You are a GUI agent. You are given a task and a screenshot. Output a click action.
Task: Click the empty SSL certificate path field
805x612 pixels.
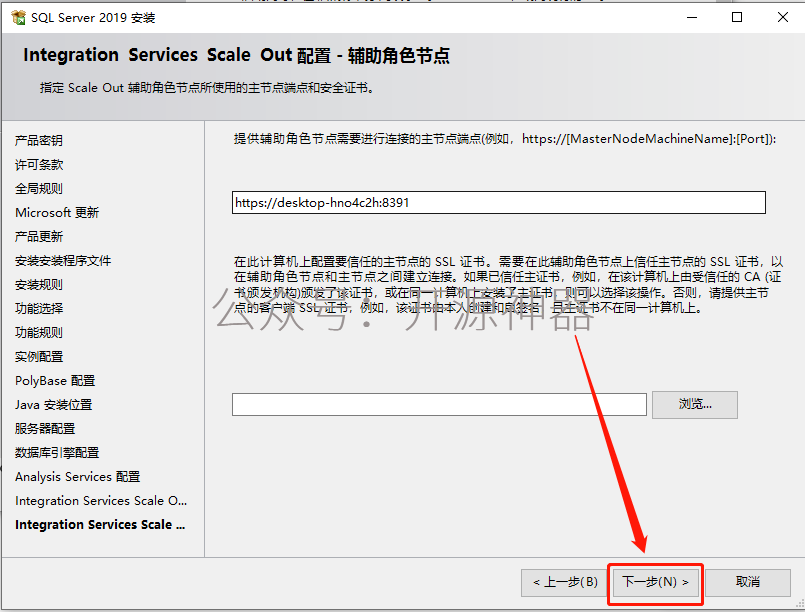point(439,405)
